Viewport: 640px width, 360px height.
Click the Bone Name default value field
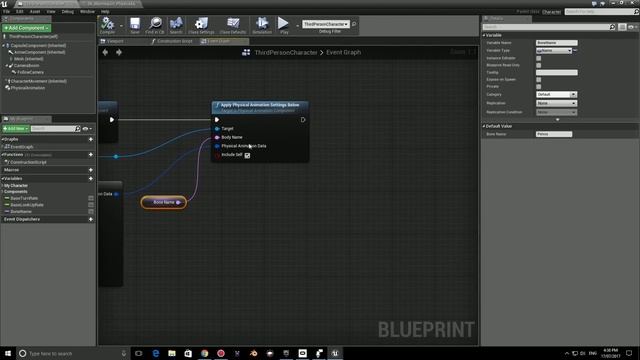click(x=554, y=134)
